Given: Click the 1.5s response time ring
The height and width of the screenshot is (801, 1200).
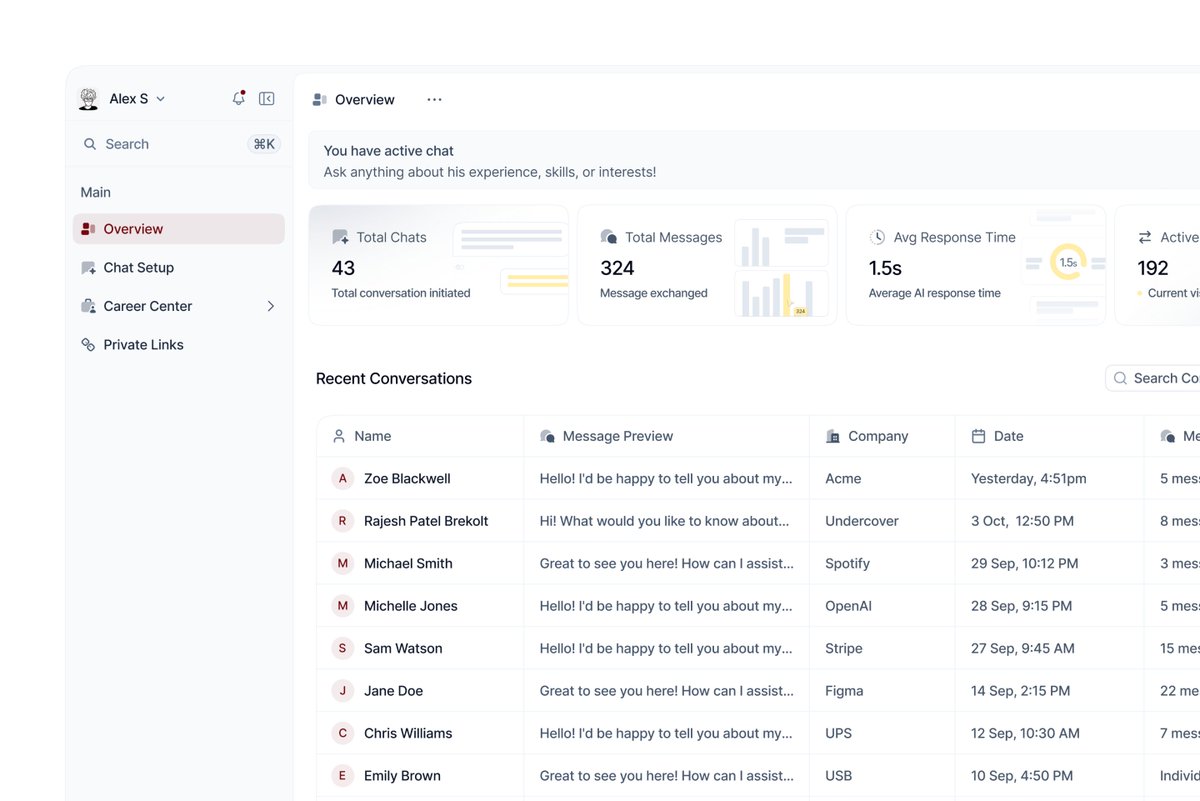Looking at the screenshot, I should [x=1068, y=262].
